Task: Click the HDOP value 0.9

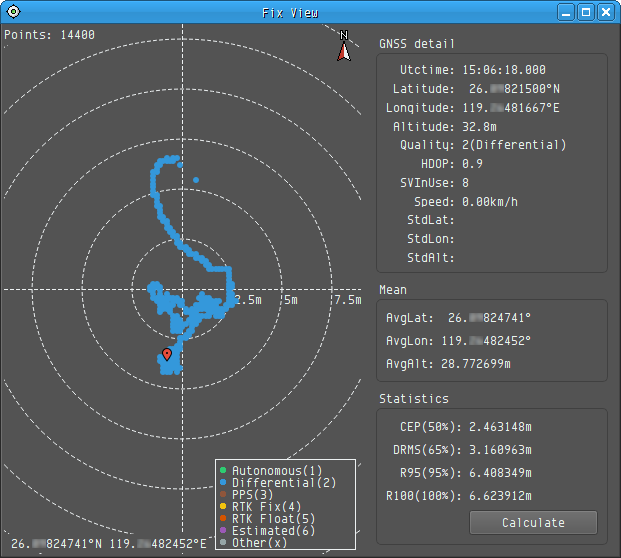Action: (x=472, y=164)
